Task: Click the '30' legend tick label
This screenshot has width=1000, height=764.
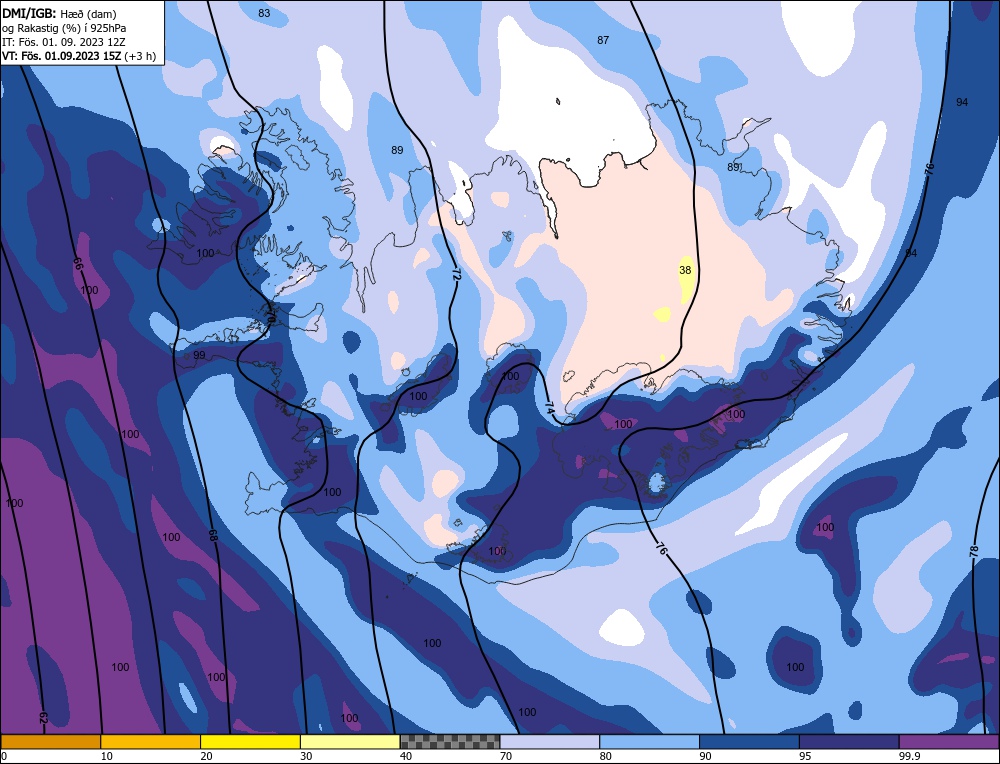Action: (307, 756)
